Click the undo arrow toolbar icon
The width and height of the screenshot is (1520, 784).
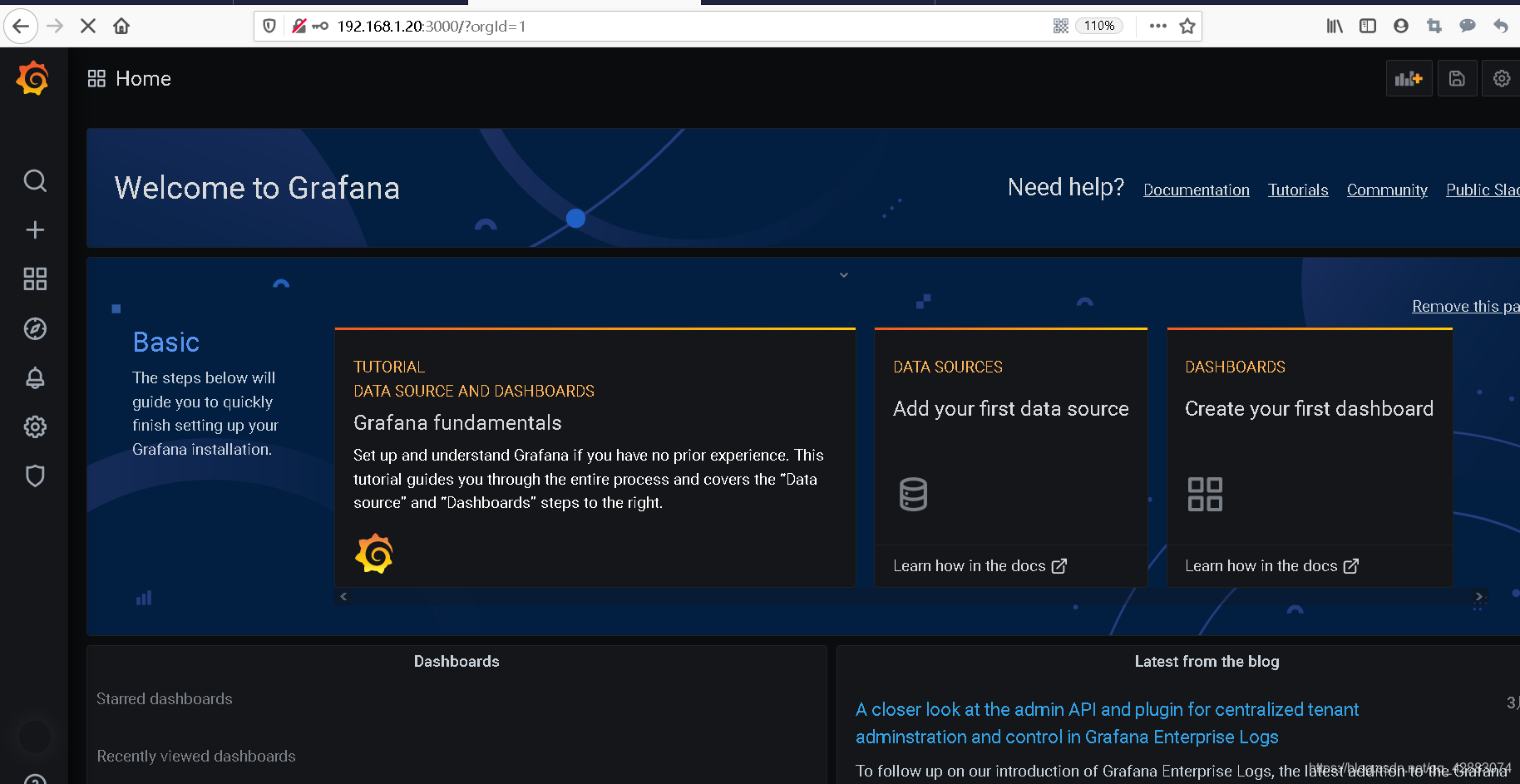pos(1501,26)
